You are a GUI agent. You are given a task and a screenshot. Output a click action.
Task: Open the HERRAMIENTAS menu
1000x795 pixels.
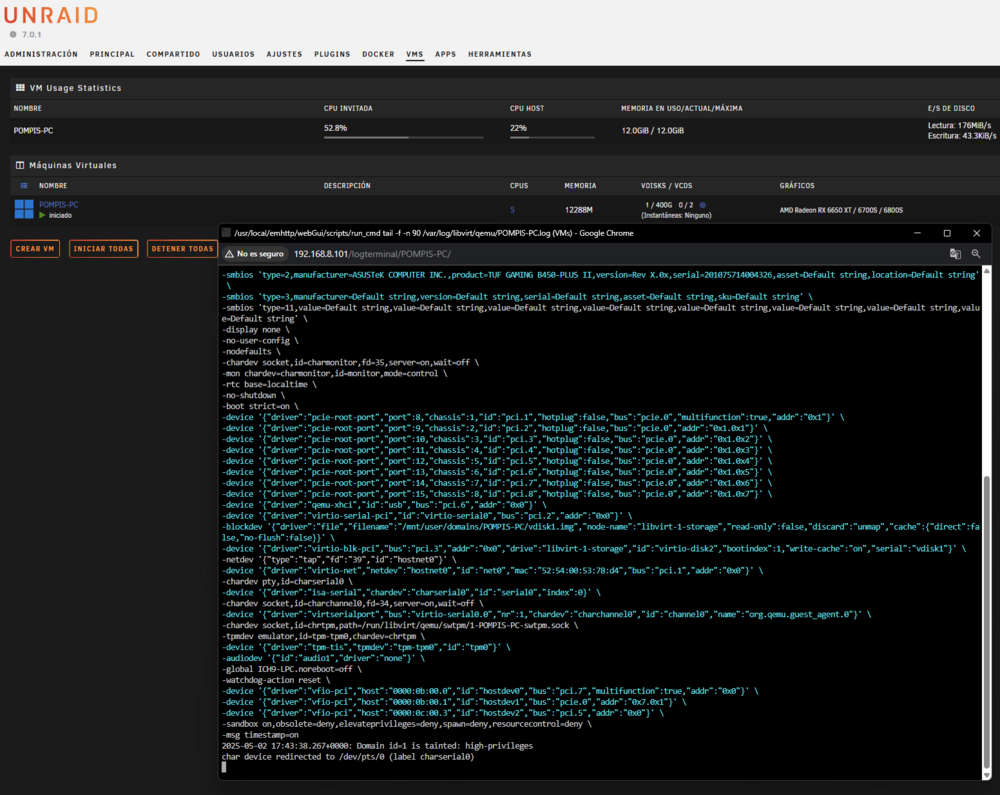[x=499, y=54]
